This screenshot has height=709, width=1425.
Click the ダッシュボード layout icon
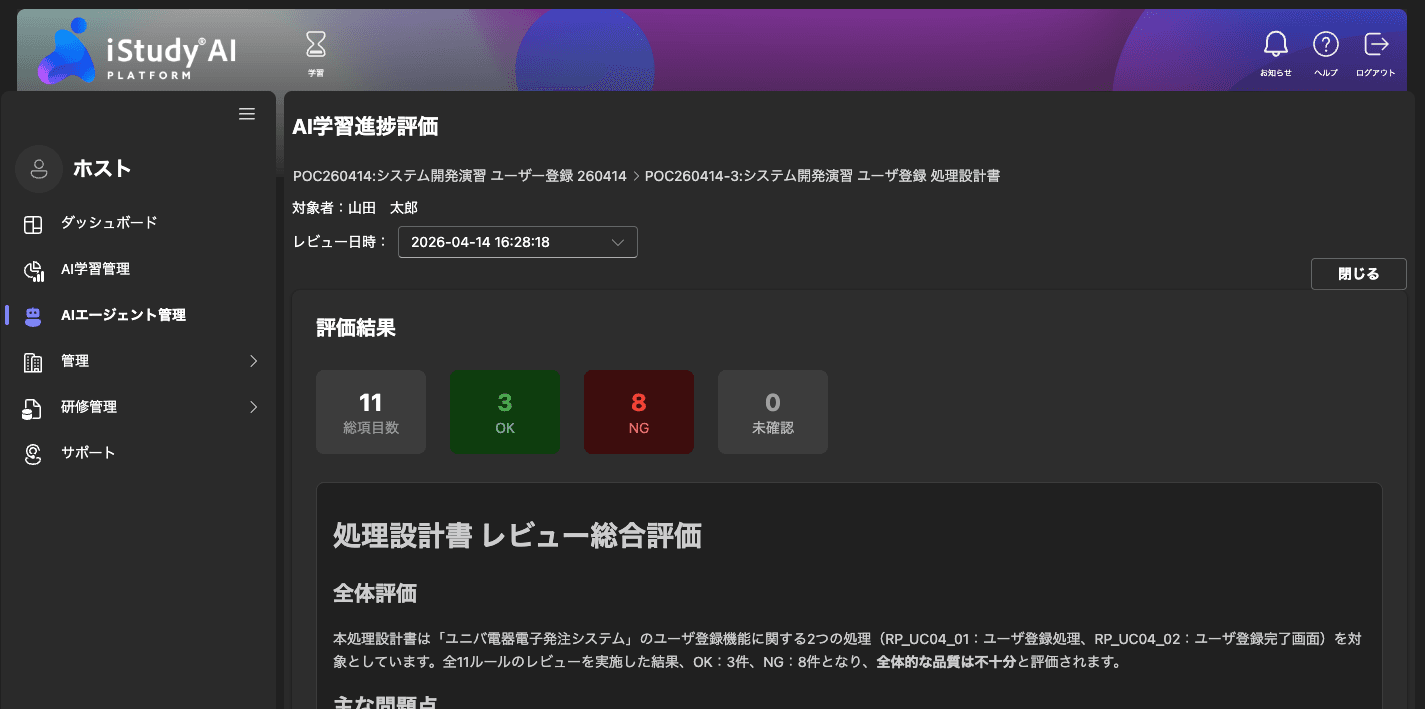point(33,224)
